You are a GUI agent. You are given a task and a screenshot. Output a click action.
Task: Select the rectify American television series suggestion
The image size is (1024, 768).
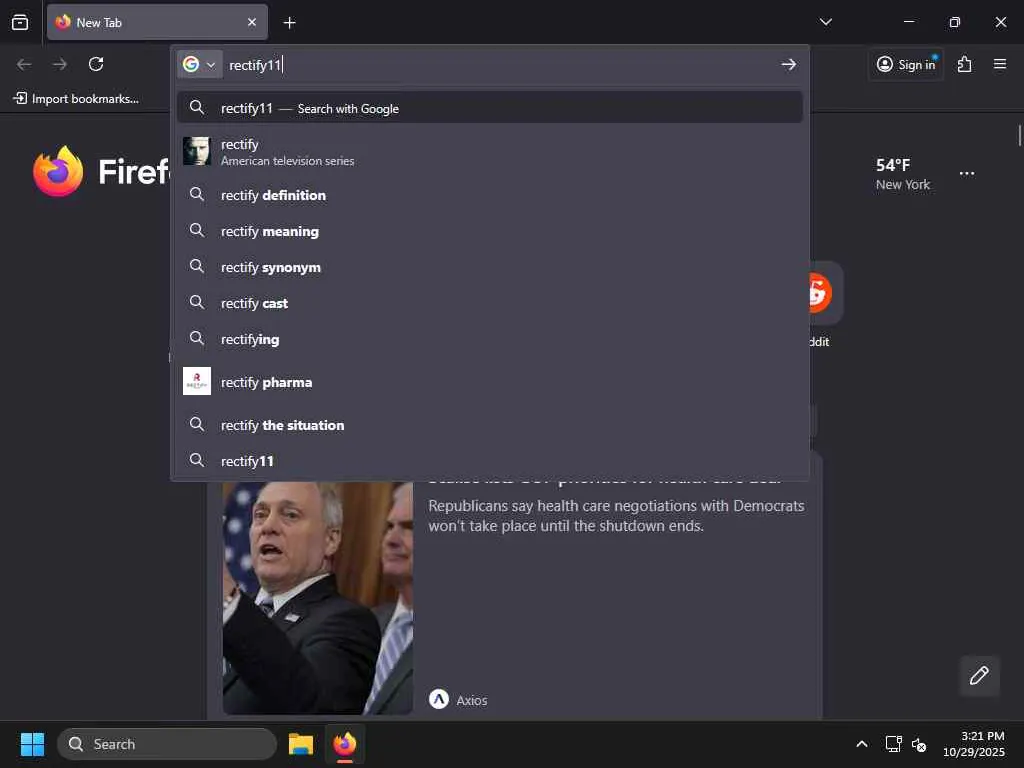(x=490, y=152)
